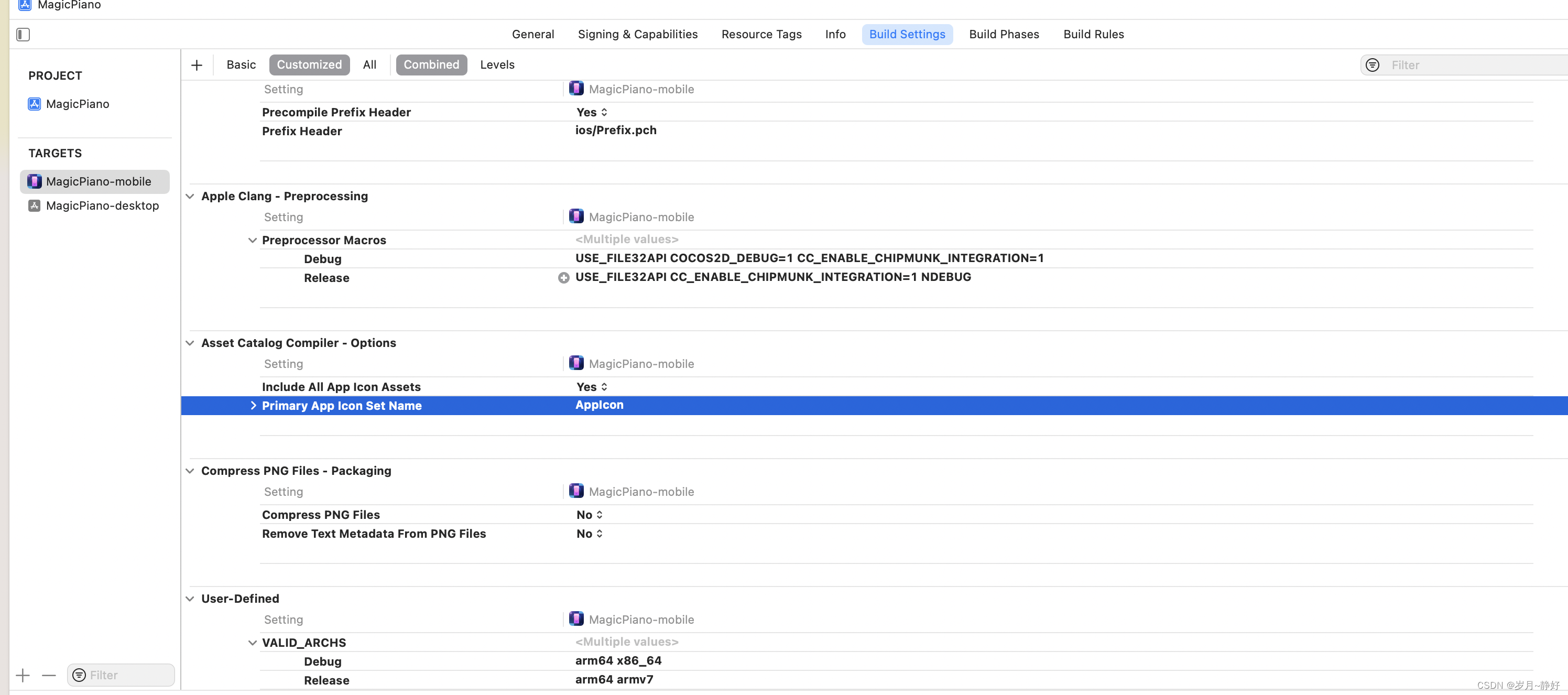This screenshot has height=695, width=1568.
Task: Click the ios/Prefix.pch value
Action: (615, 130)
